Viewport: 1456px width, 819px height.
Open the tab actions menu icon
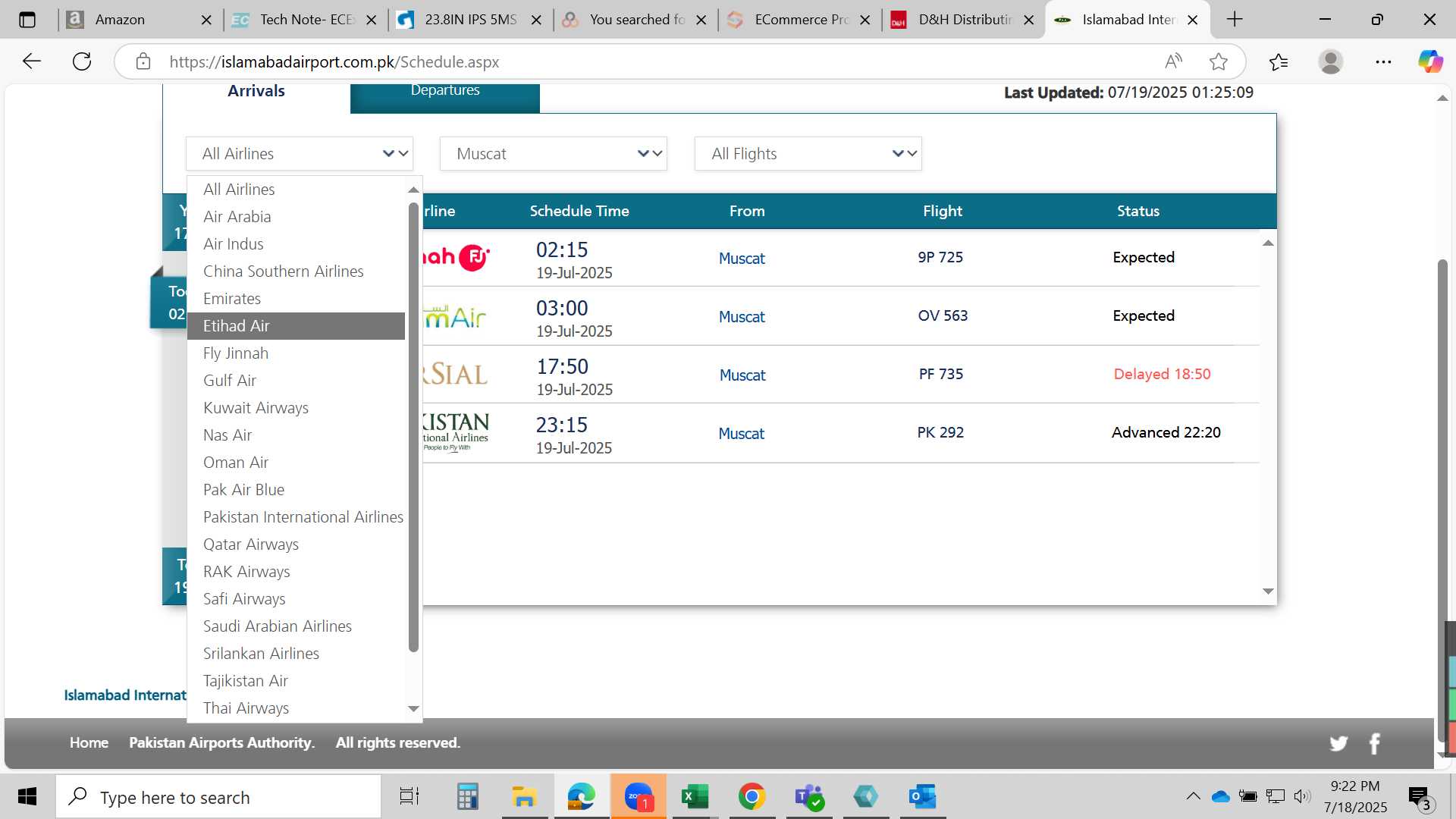pyautogui.click(x=27, y=20)
